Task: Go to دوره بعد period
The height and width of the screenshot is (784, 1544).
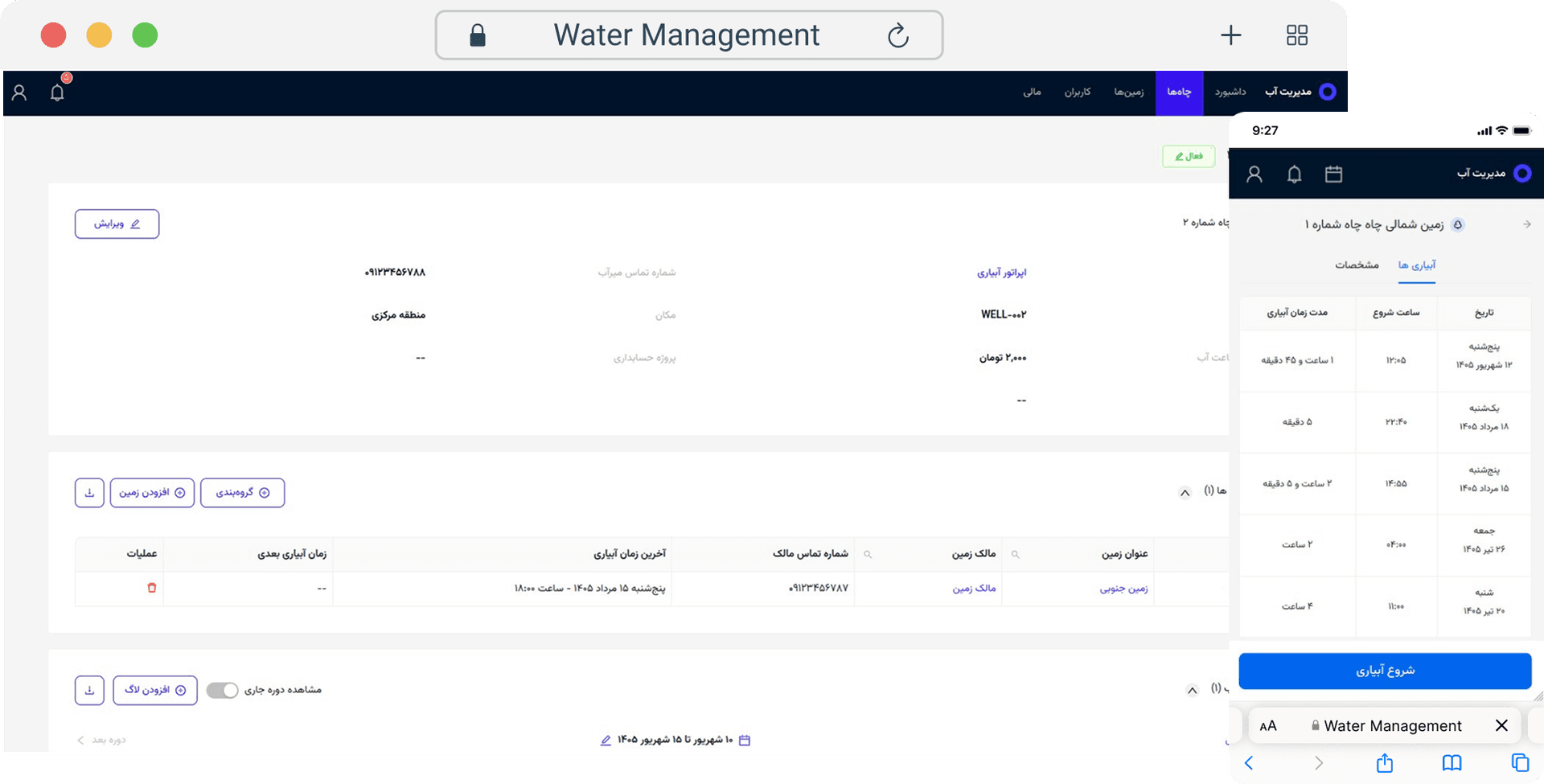Action: pyautogui.click(x=102, y=740)
